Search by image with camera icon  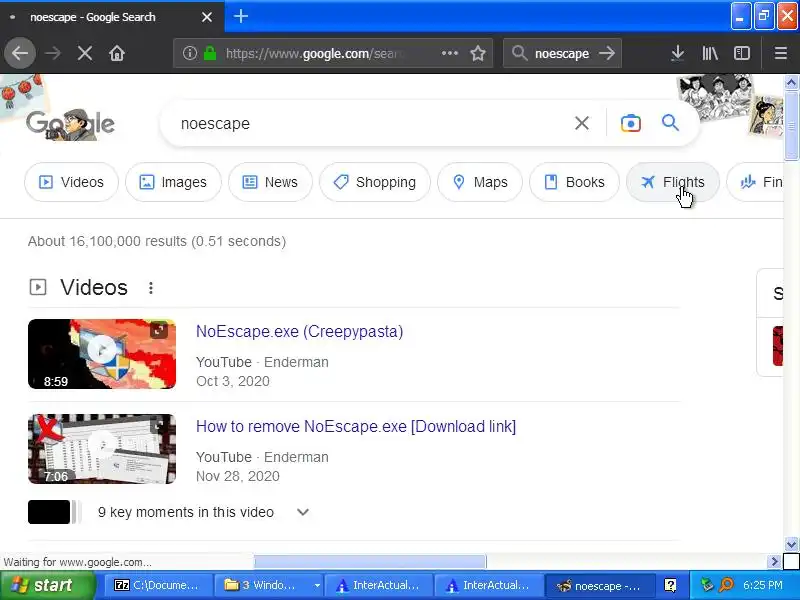click(631, 123)
